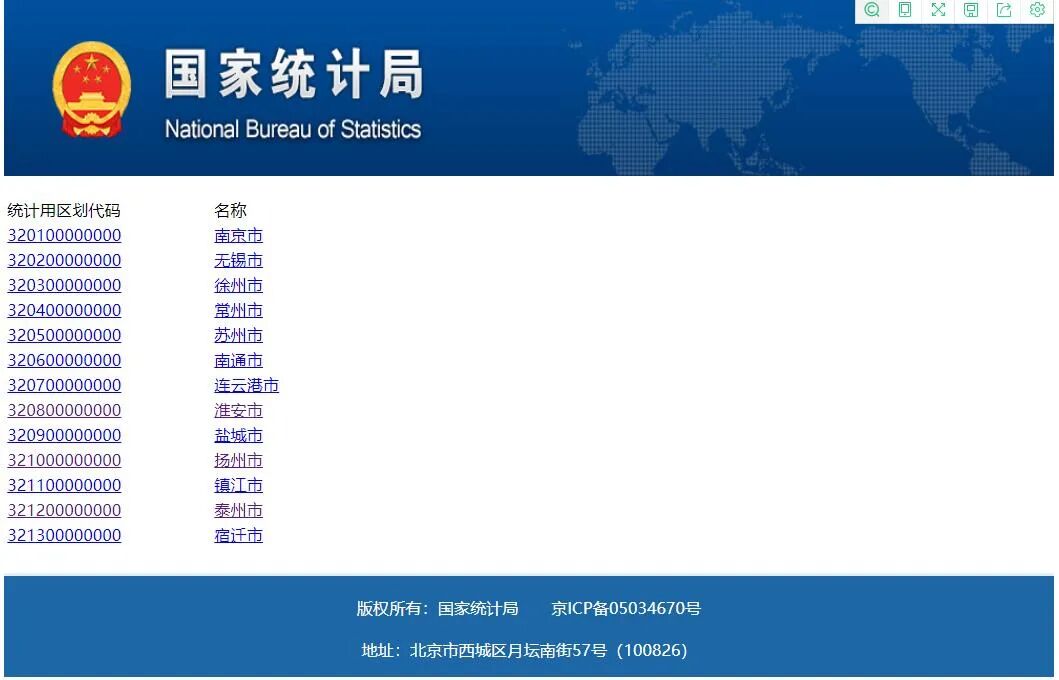
Task: Click the fullscreen expand icon
Action: (938, 10)
